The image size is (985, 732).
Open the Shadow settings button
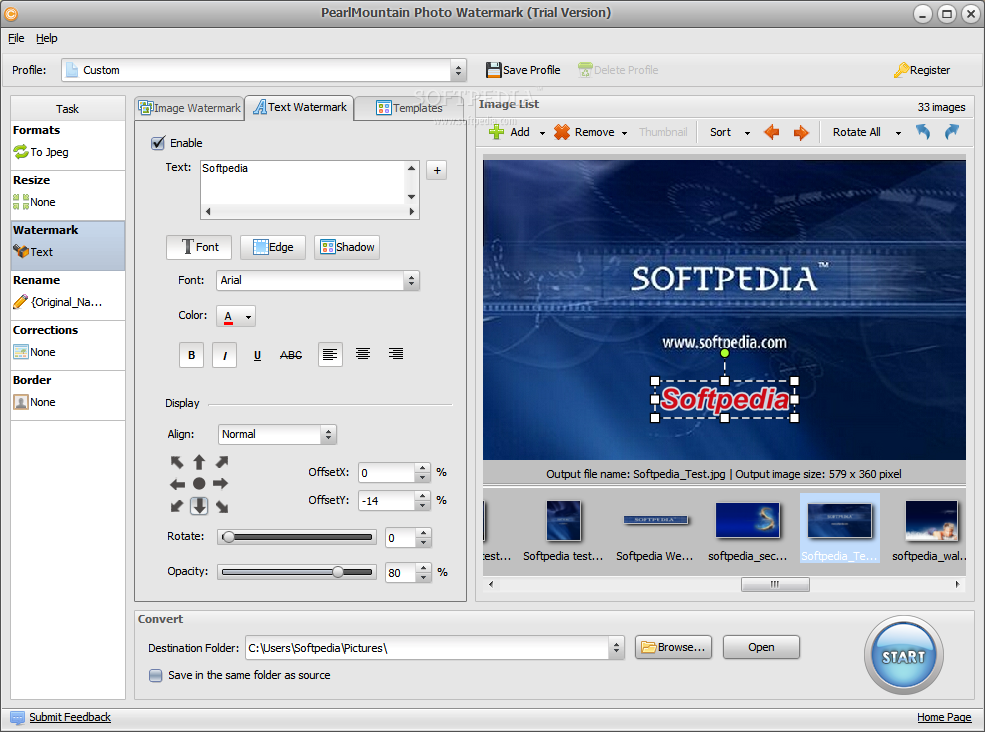click(x=347, y=248)
